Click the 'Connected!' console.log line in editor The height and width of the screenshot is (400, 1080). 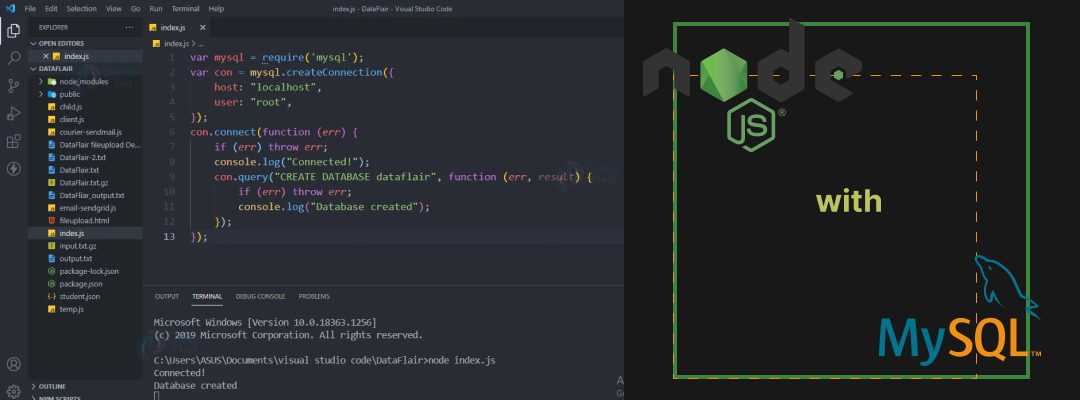292,162
